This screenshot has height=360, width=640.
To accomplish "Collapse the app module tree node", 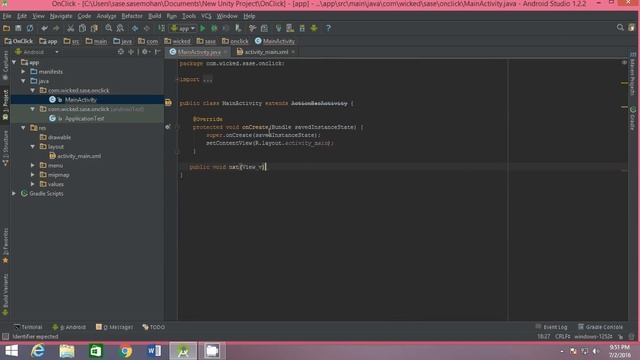I will pos(14,62).
